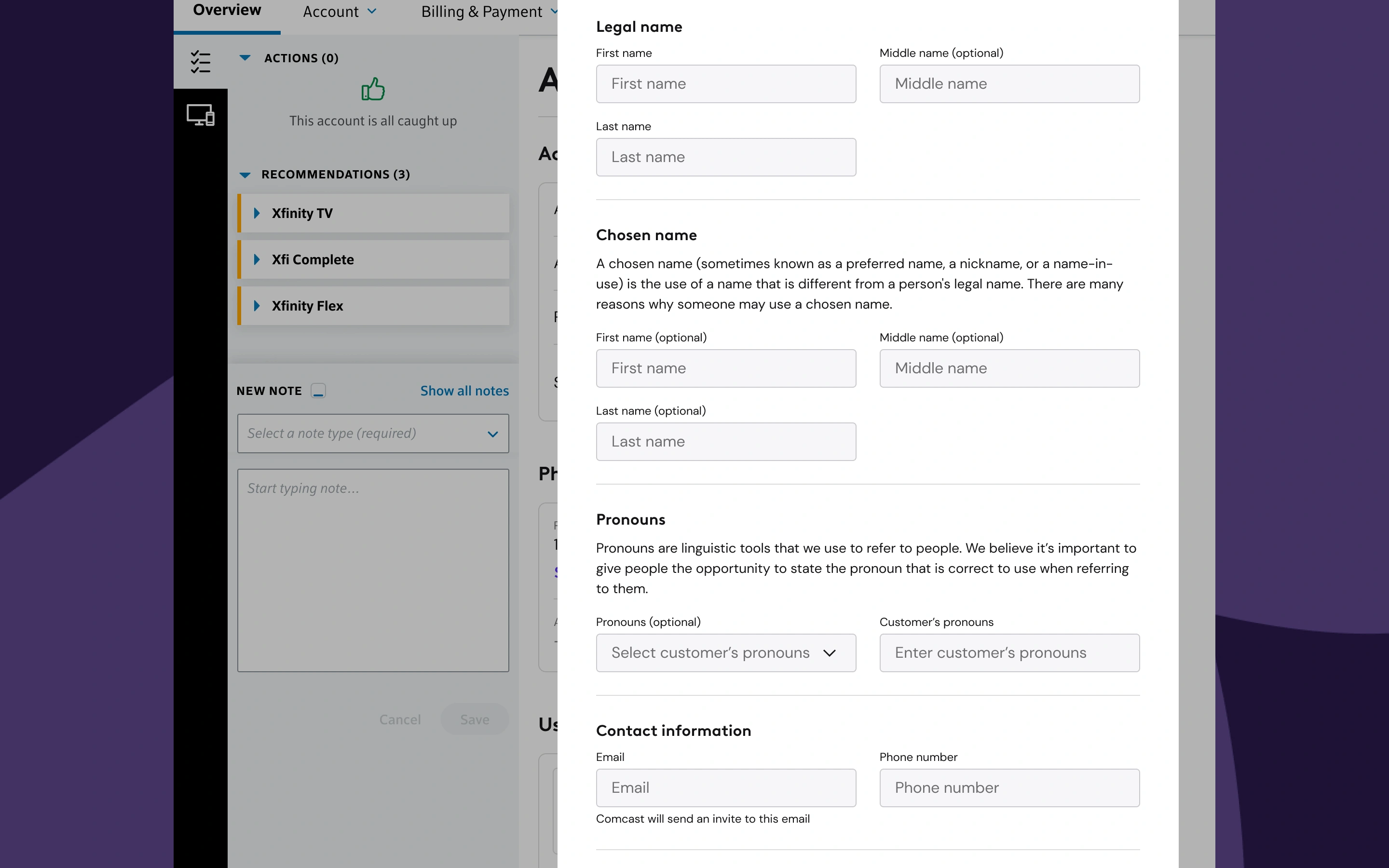Click Show all notes link

(464, 391)
